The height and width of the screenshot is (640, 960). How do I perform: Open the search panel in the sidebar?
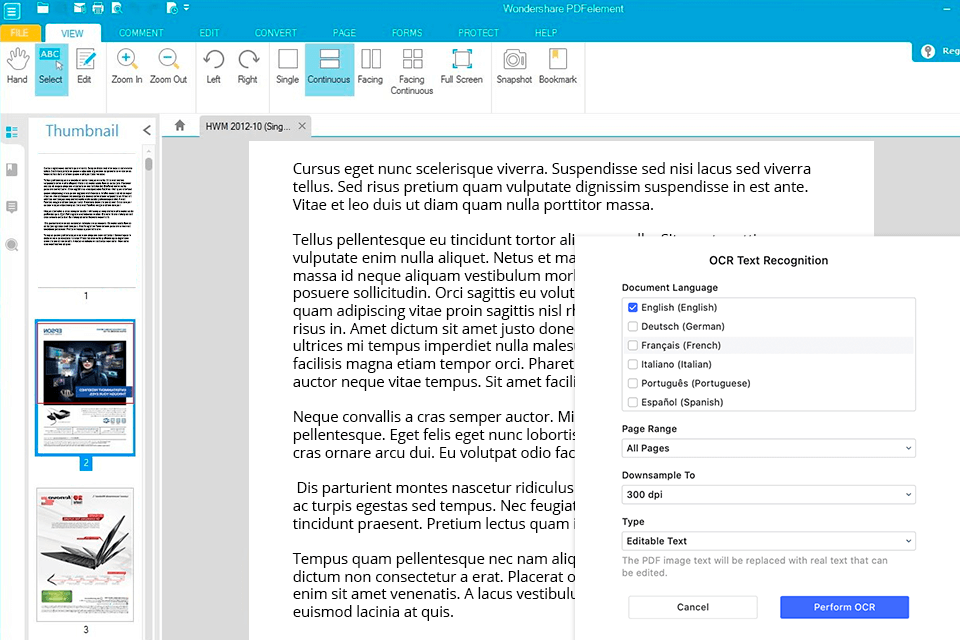pyautogui.click(x=12, y=245)
